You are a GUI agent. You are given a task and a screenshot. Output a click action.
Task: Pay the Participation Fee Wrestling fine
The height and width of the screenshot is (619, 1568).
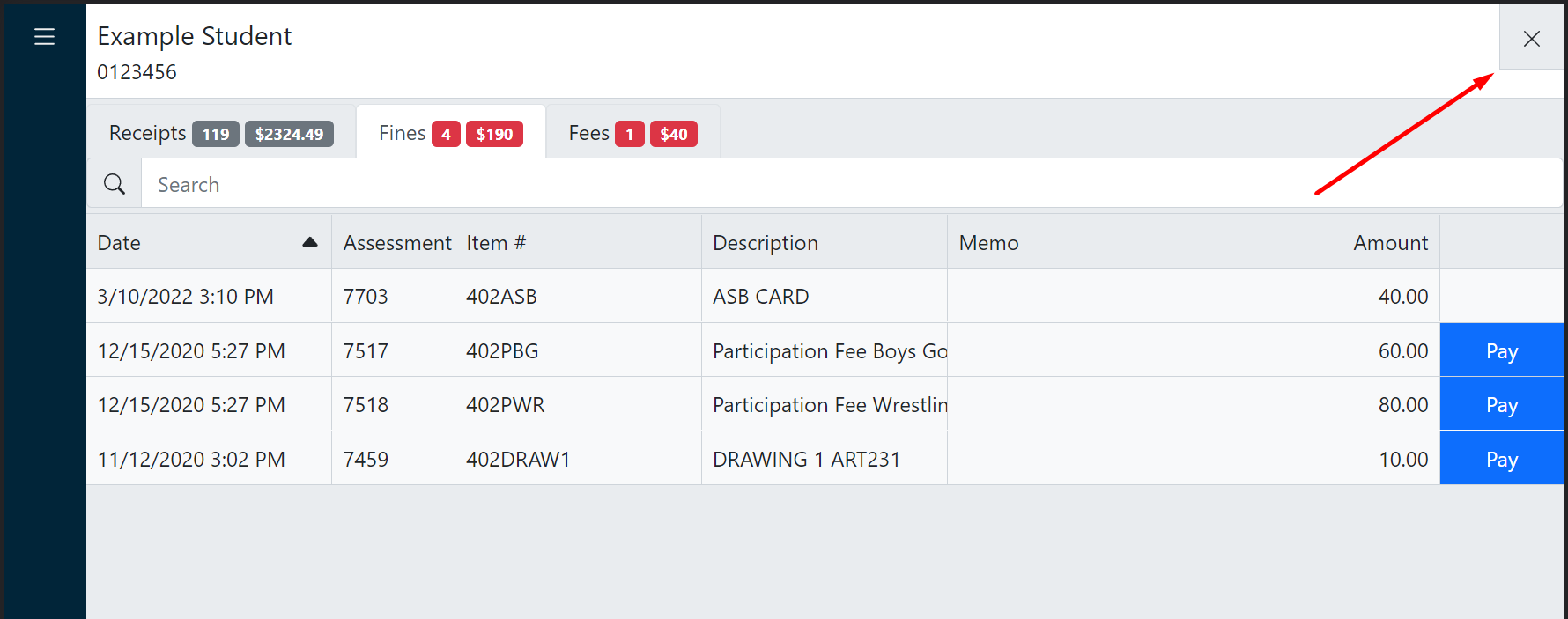(x=1502, y=404)
